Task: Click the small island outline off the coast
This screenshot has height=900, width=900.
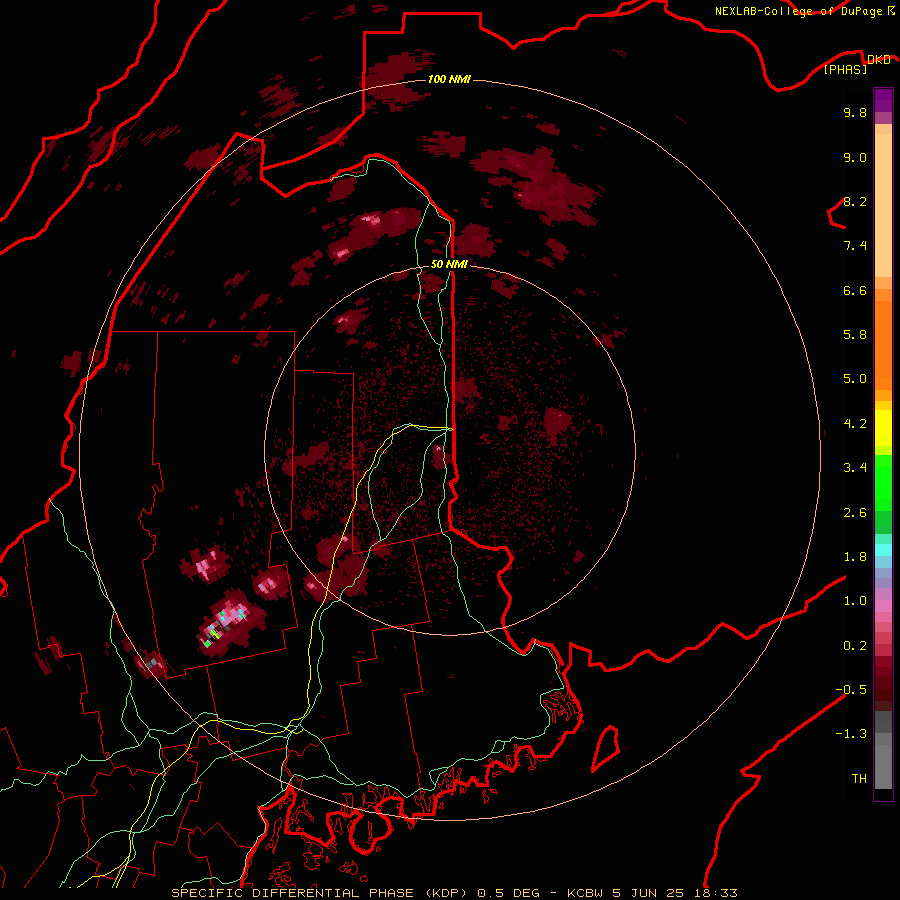Action: [606, 748]
